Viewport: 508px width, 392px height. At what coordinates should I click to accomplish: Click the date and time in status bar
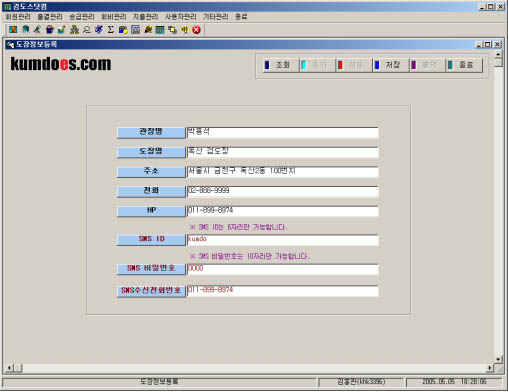pyautogui.click(x=454, y=382)
